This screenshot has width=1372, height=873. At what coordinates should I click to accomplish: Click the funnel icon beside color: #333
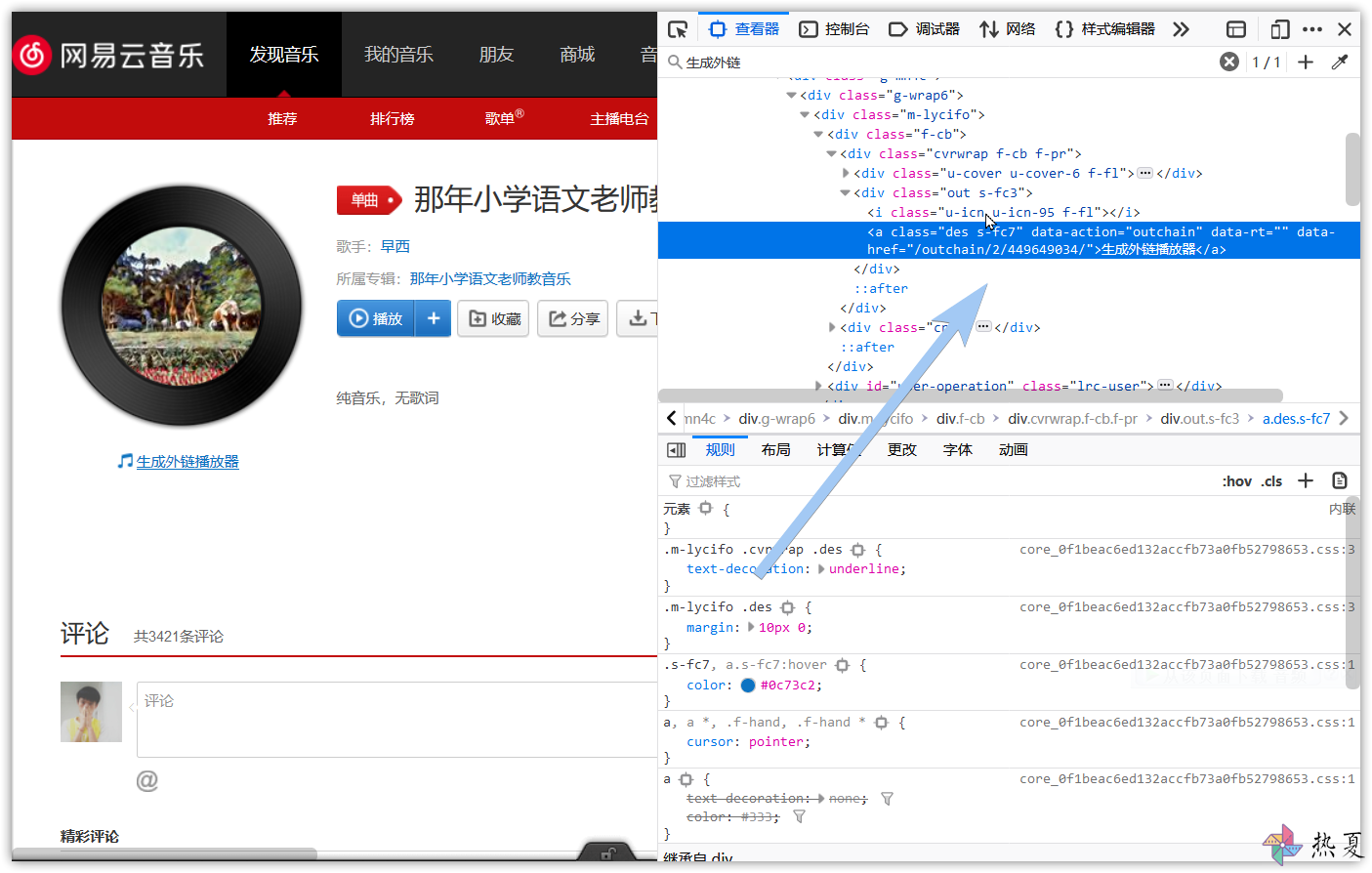point(799,817)
